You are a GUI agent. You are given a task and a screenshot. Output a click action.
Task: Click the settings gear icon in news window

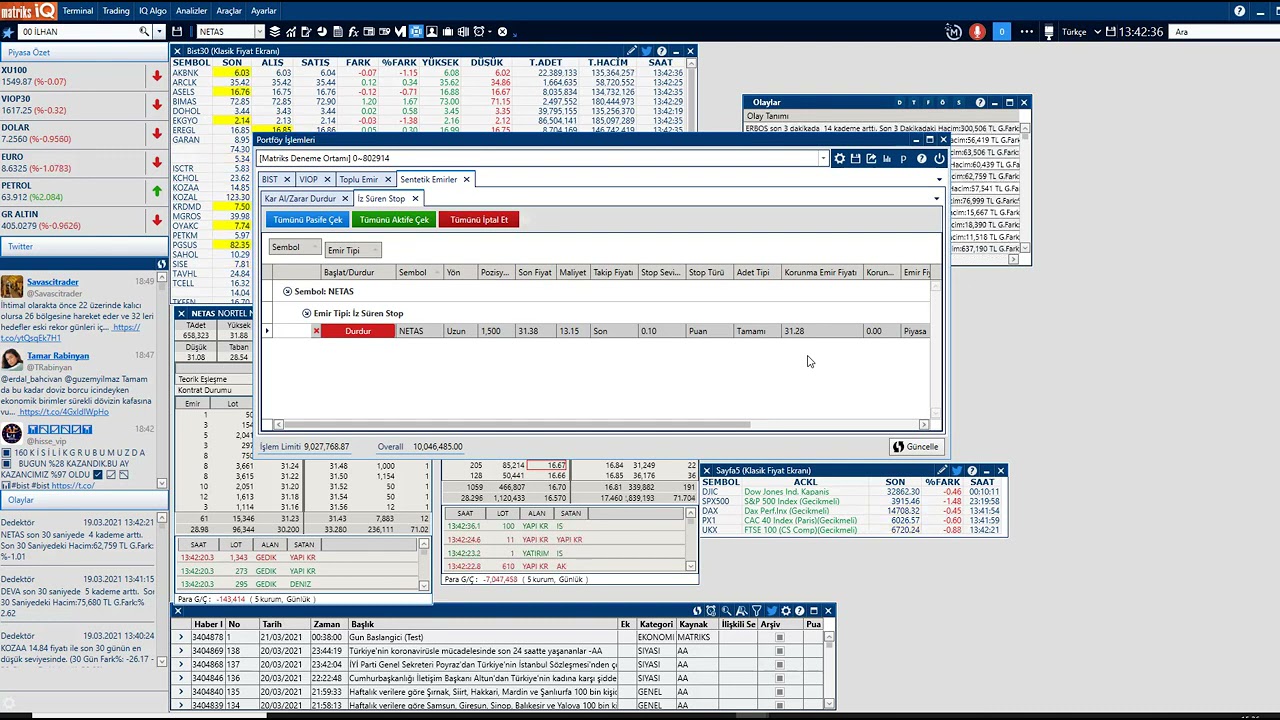point(786,610)
